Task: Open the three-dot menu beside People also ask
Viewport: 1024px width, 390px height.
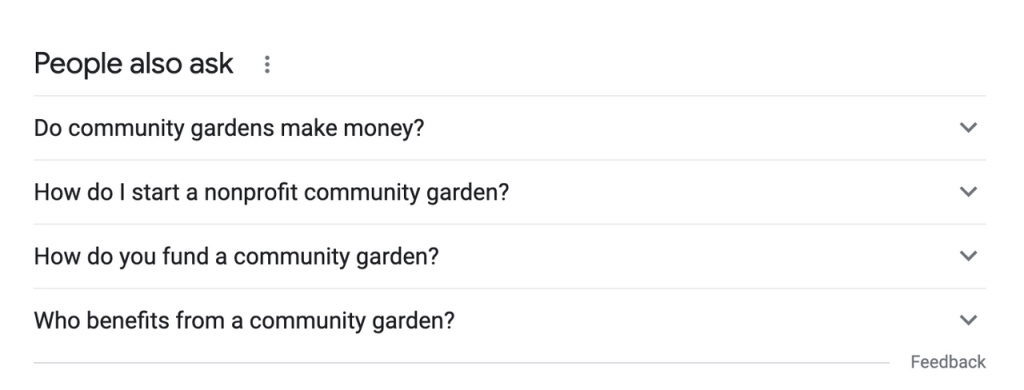Action: click(x=266, y=64)
